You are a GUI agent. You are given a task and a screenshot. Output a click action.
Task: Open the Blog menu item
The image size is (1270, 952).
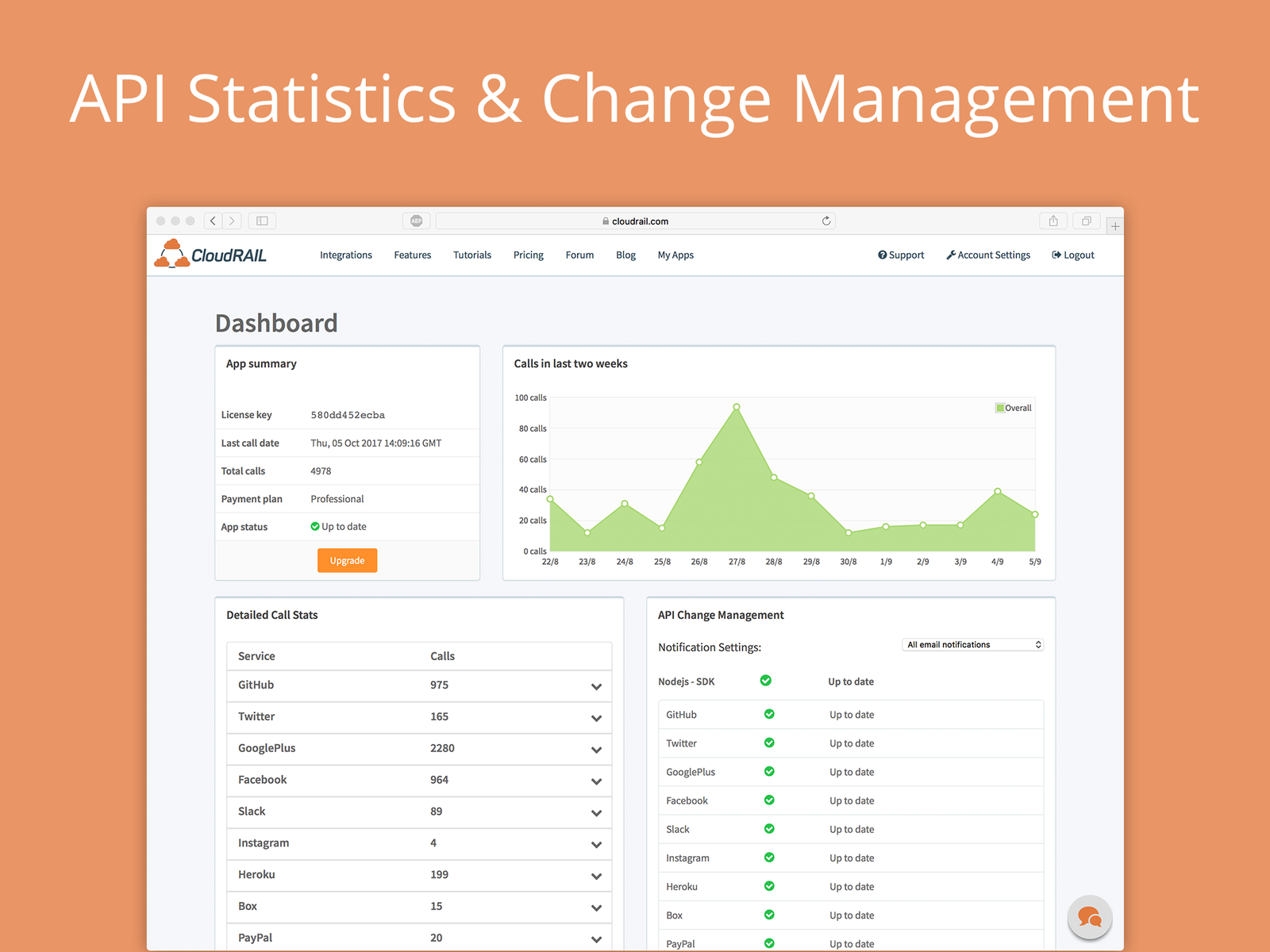coord(625,255)
